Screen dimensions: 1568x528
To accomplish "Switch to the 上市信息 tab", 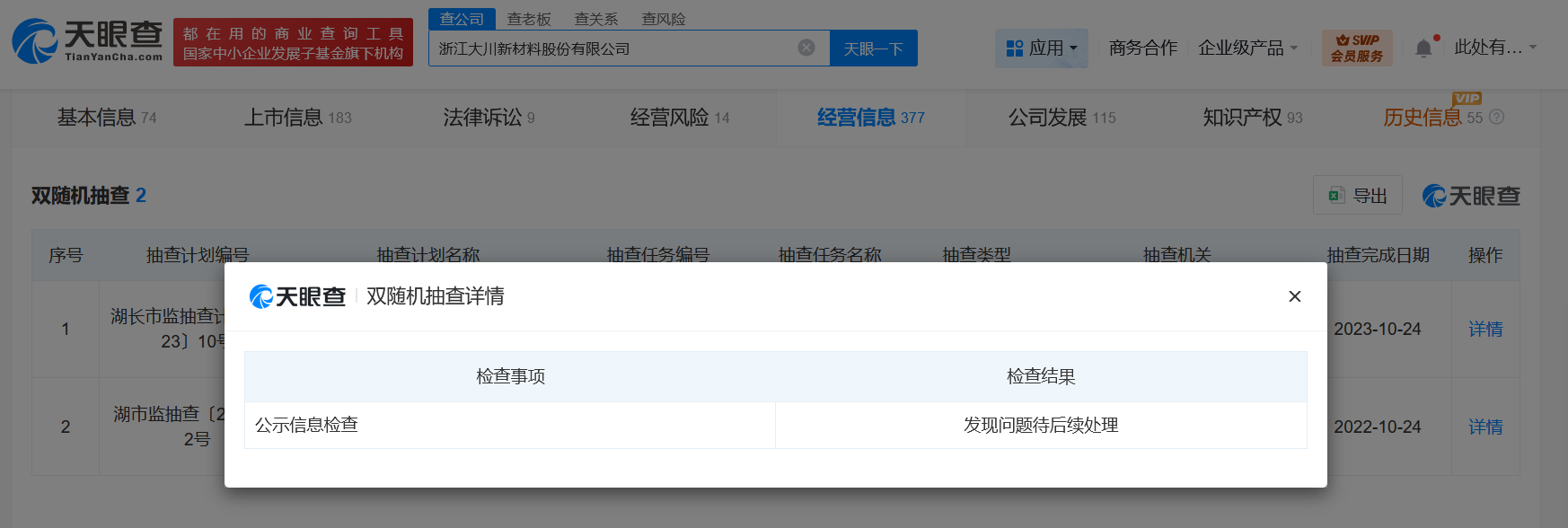I will 297,117.
